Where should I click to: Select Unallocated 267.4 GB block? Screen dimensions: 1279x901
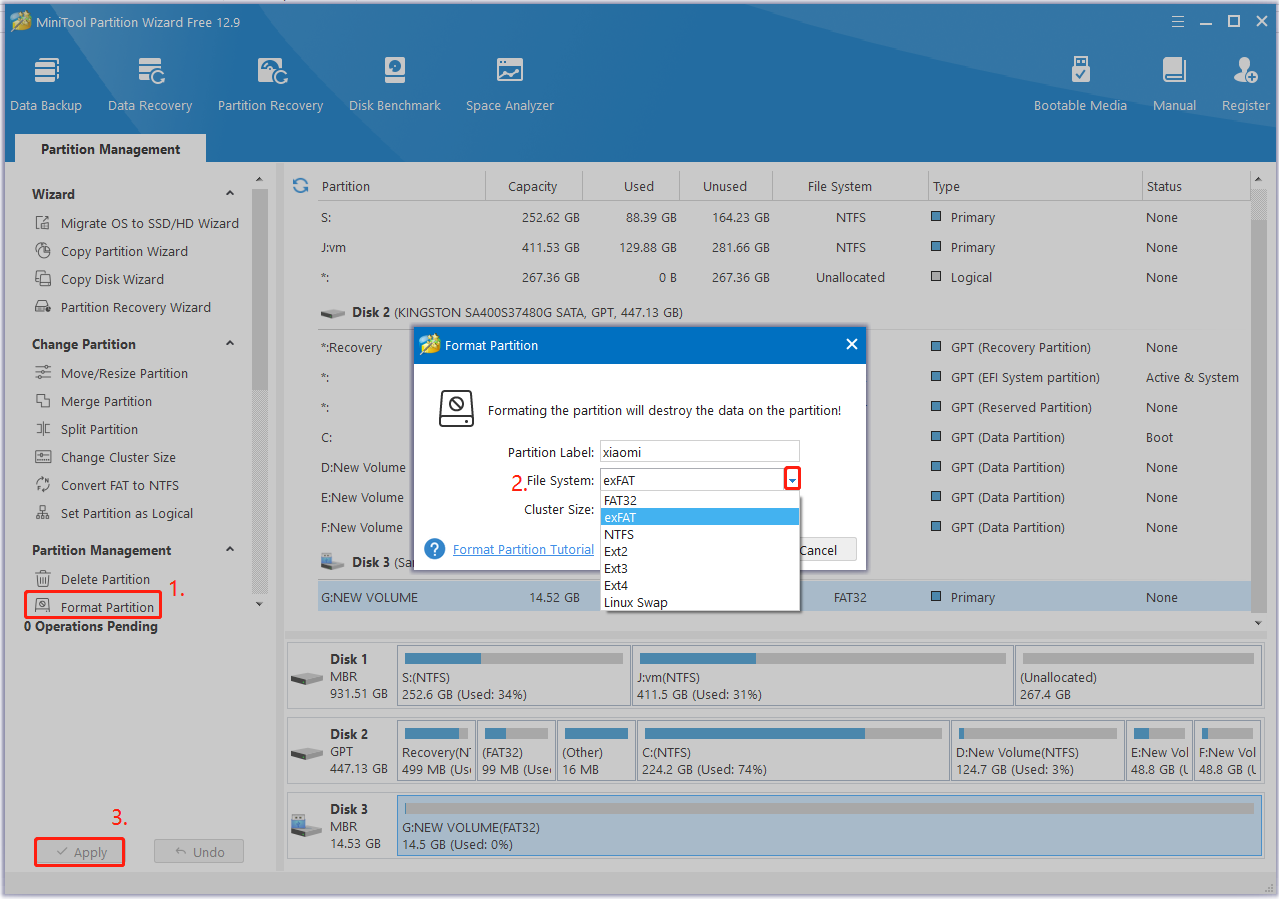click(1138, 676)
